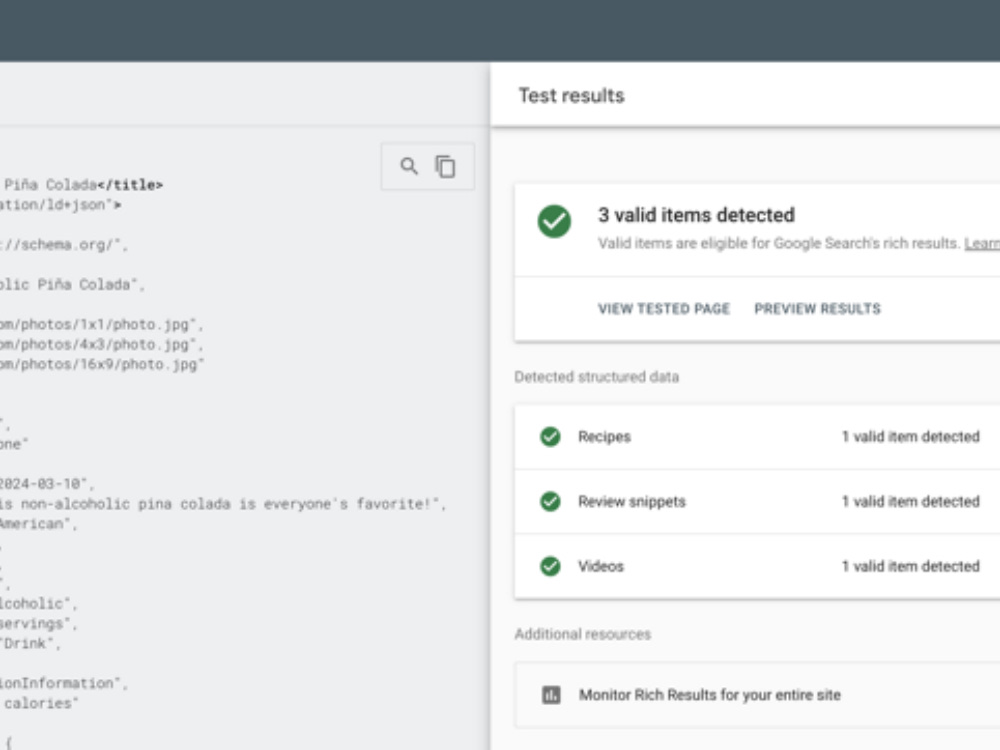The width and height of the screenshot is (1000, 750).
Task: Select Recipes' '1 valid item detected' text
Action: (910, 437)
